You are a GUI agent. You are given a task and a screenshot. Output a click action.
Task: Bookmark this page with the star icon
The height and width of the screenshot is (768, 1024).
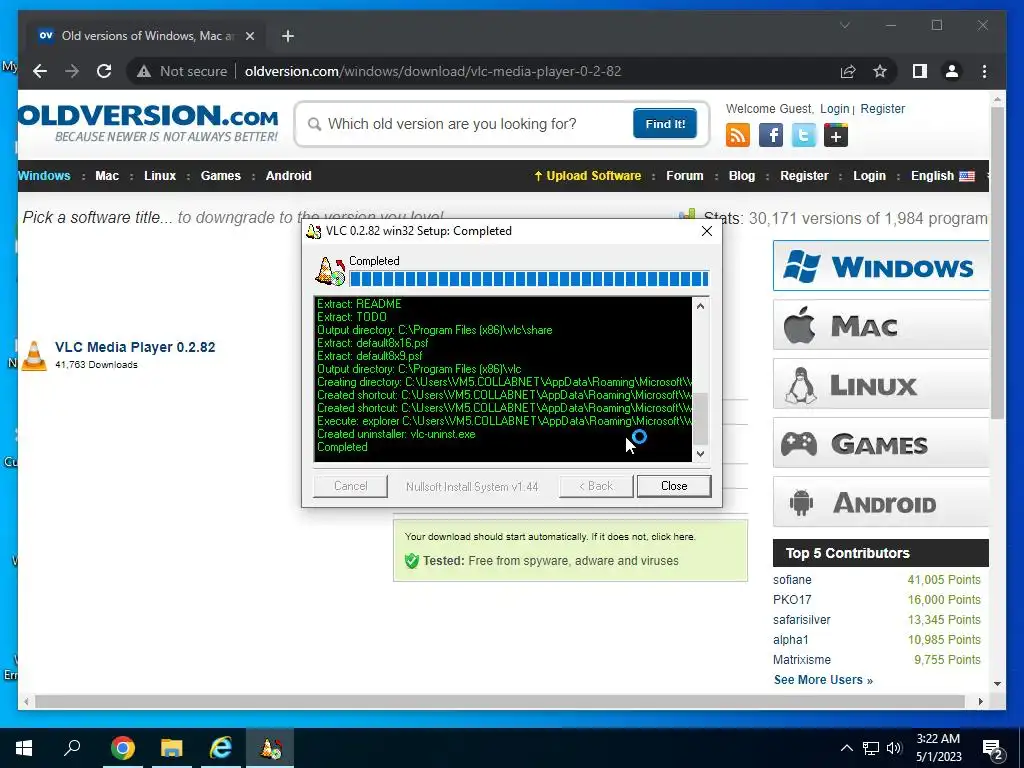point(880,71)
